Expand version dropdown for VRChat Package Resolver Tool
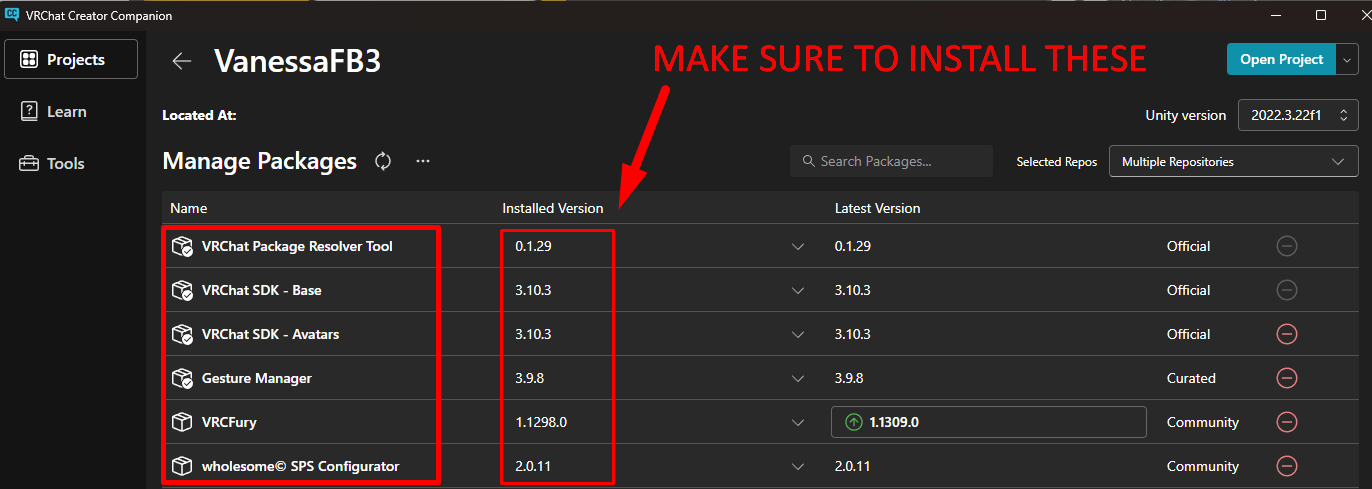The height and width of the screenshot is (489, 1372). point(798,247)
